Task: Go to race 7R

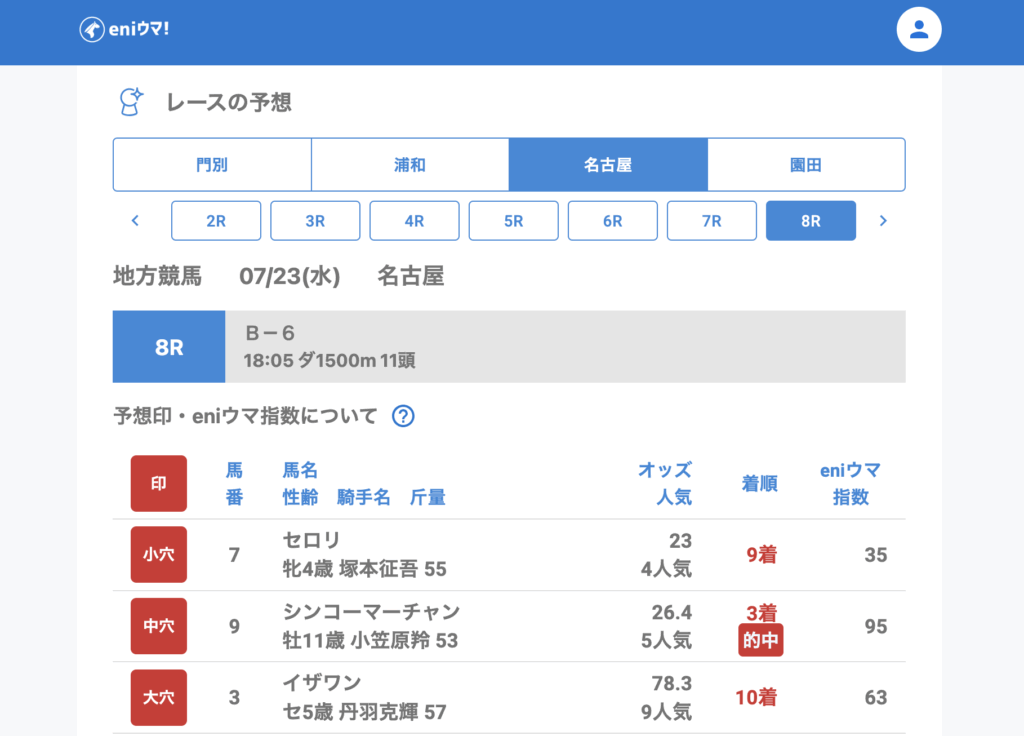Action: point(711,221)
